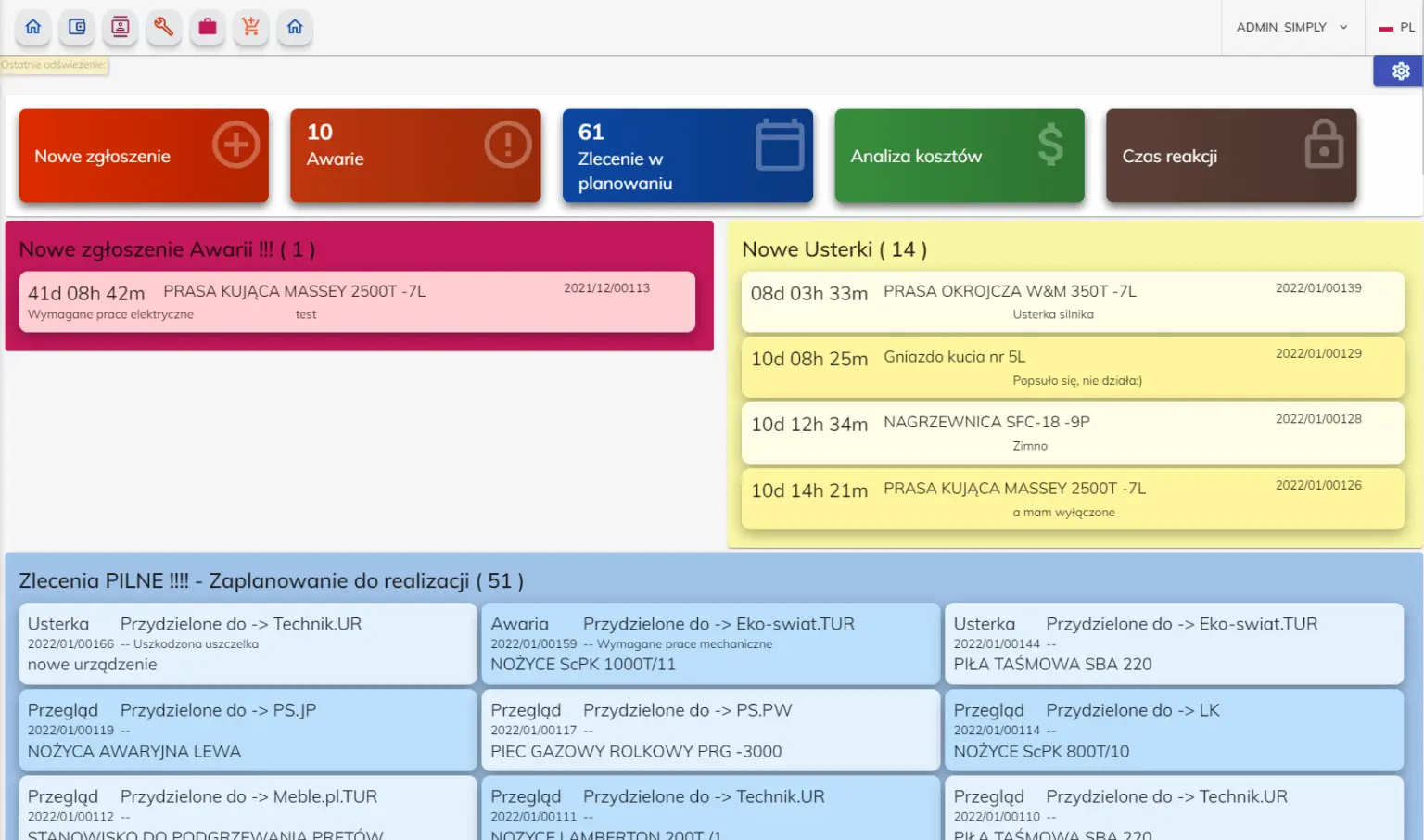Click the plus icon on Nowe zgłoszenie tile
This screenshot has width=1424, height=840.
pyautogui.click(x=235, y=145)
